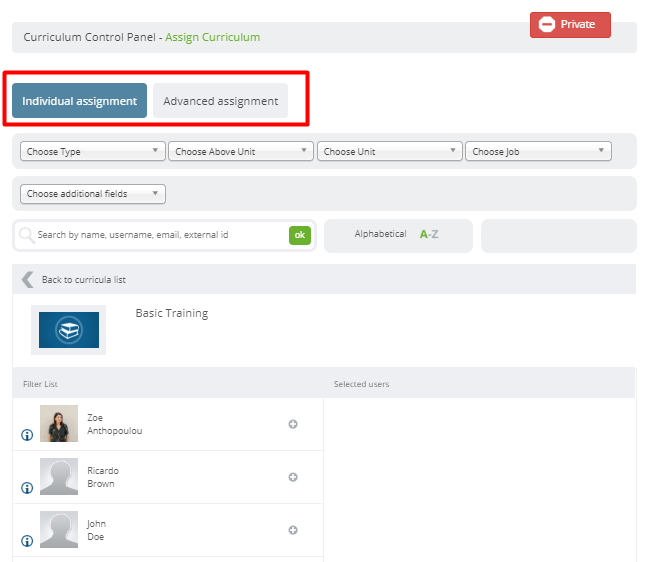The width and height of the screenshot is (648, 562).
Task: Click the red Private button
Action: (570, 25)
